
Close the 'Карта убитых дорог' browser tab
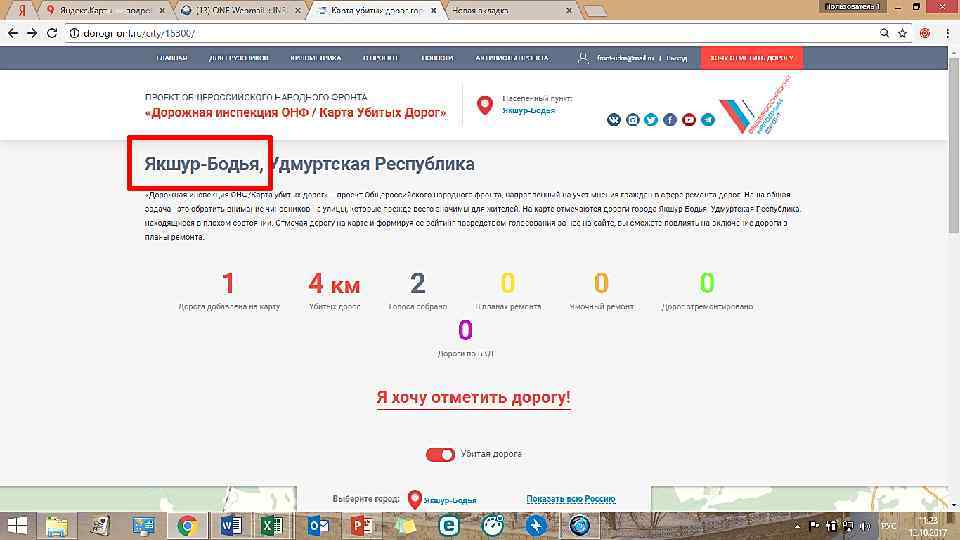click(433, 10)
